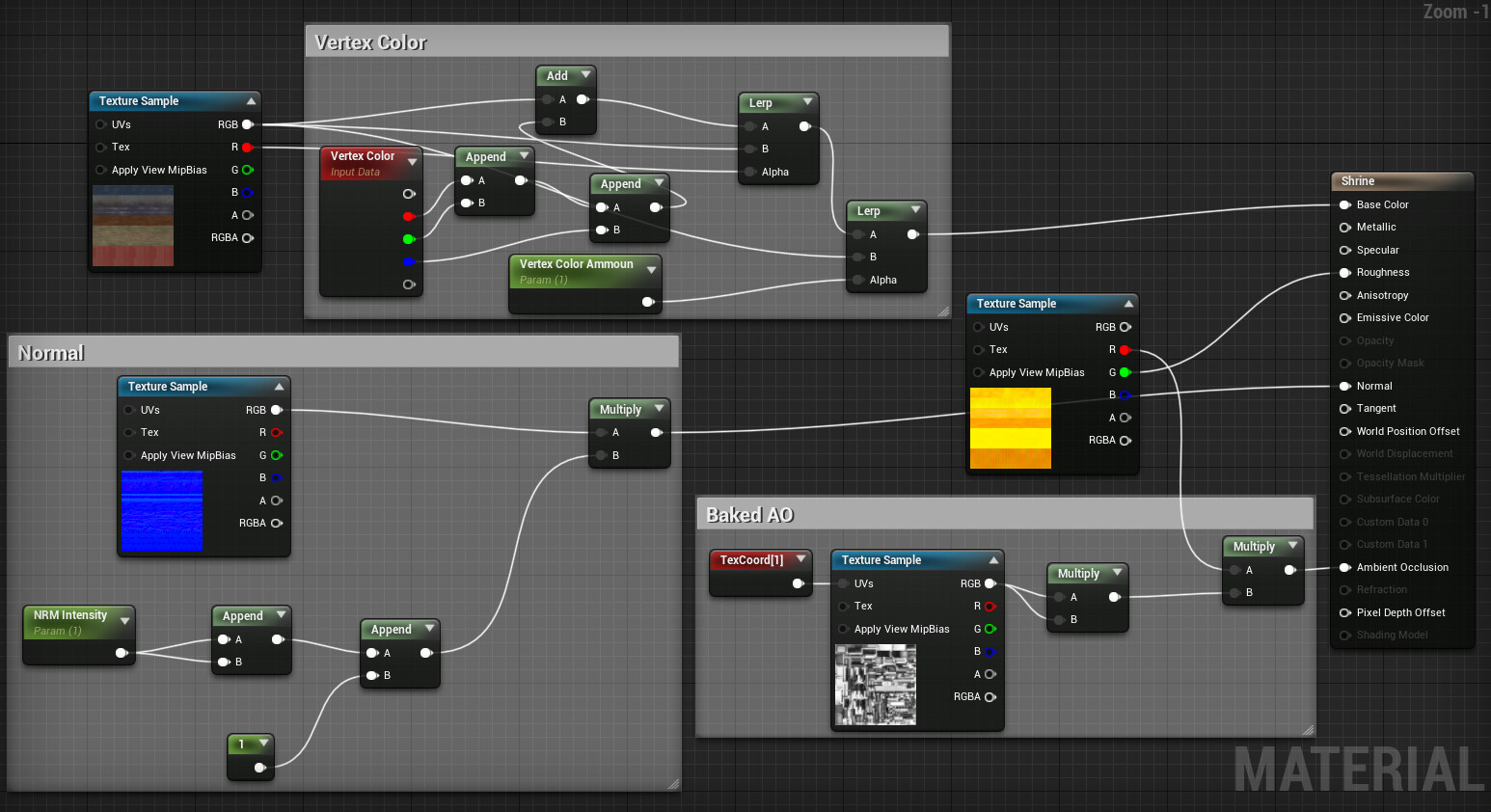This screenshot has width=1491, height=812.
Task: Click the green output pin on Vertex Color node
Action: 409,239
